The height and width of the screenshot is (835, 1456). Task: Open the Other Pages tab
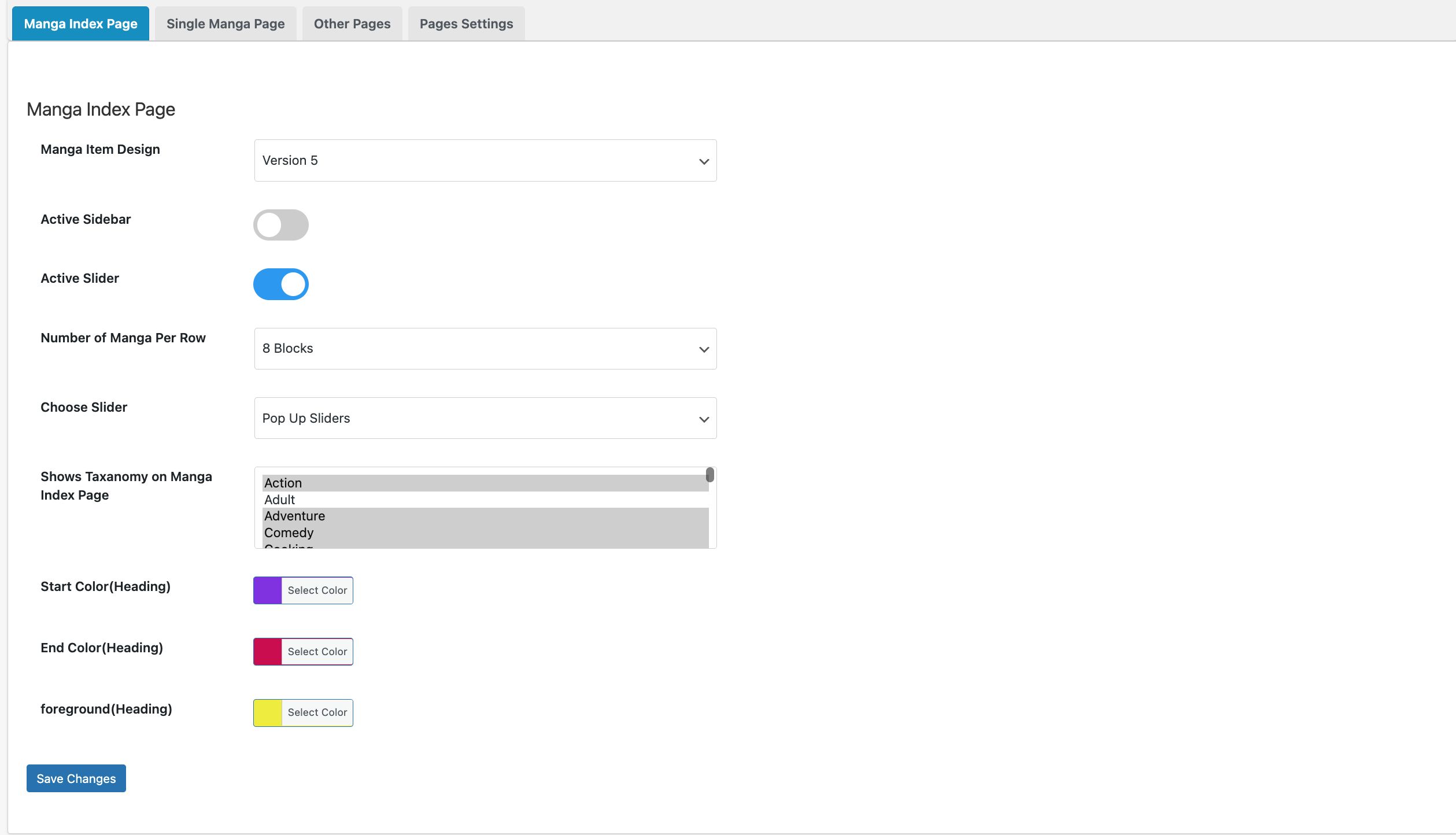tap(352, 24)
